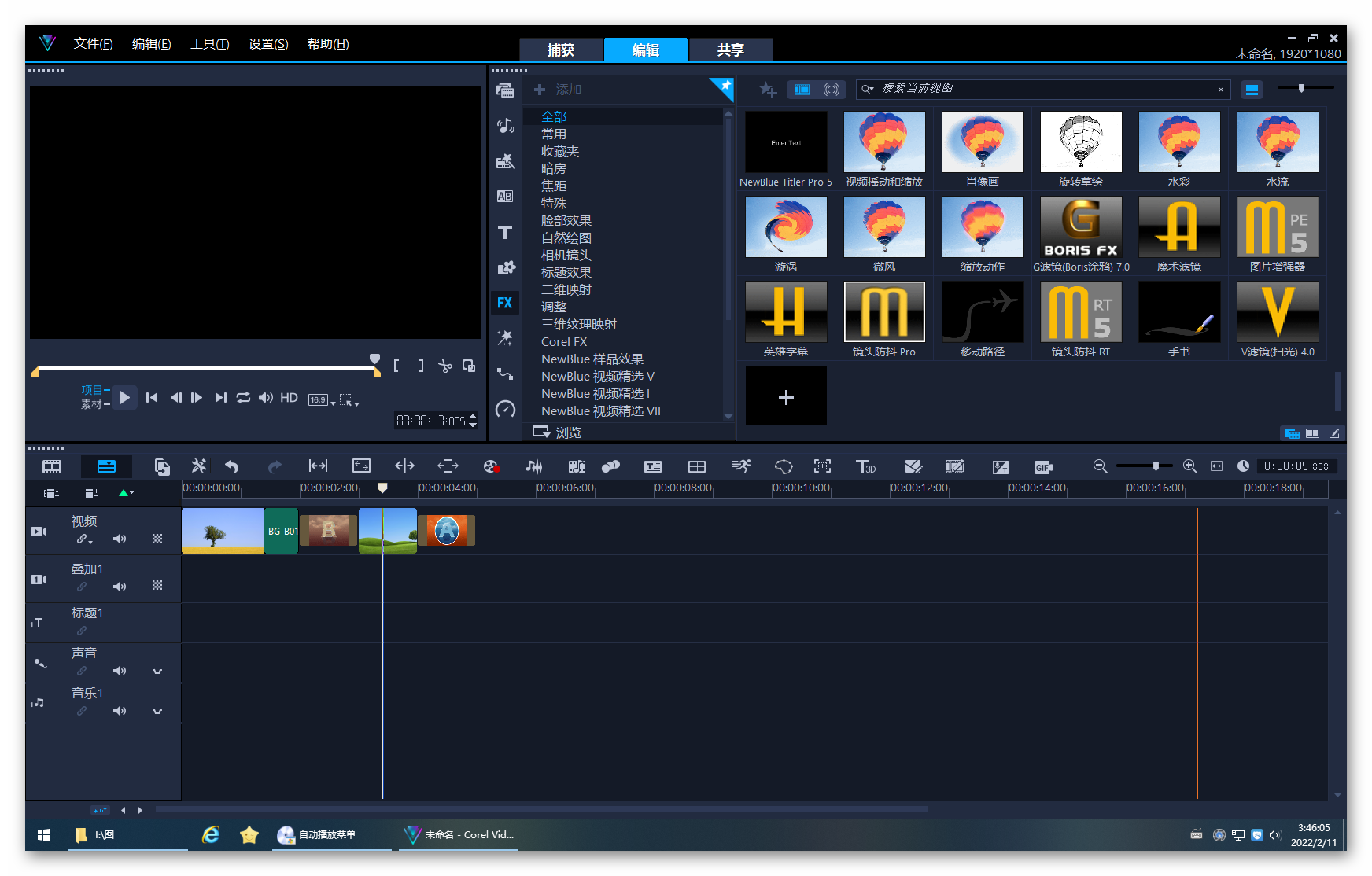Open the 3D Title editor icon
Image resolution: width=1372 pixels, height=876 pixels.
point(865,466)
